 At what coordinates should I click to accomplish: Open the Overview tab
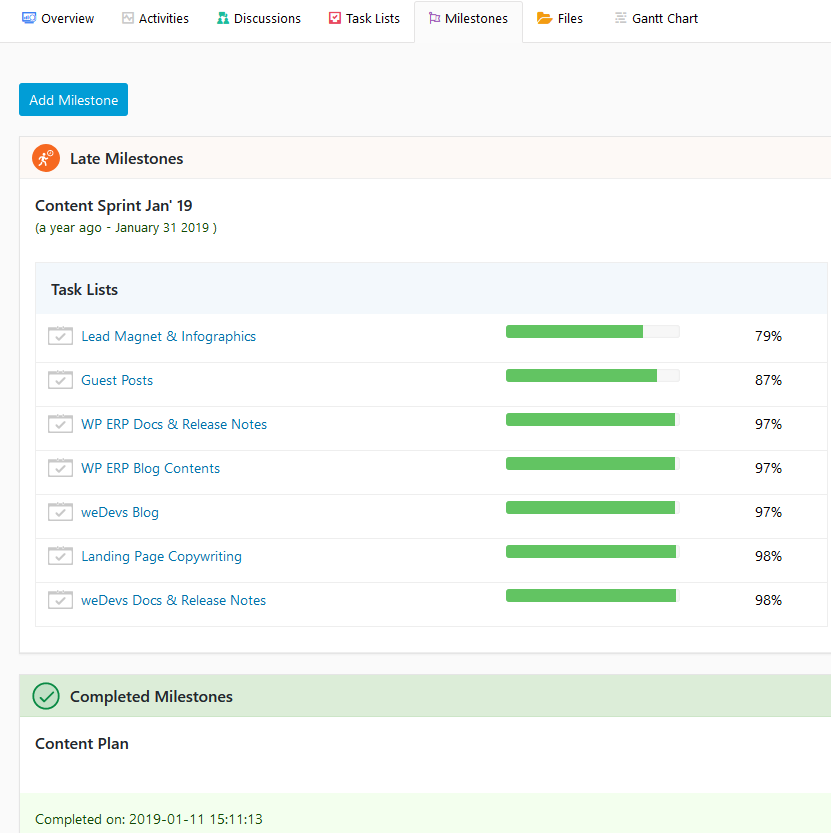tap(58, 19)
